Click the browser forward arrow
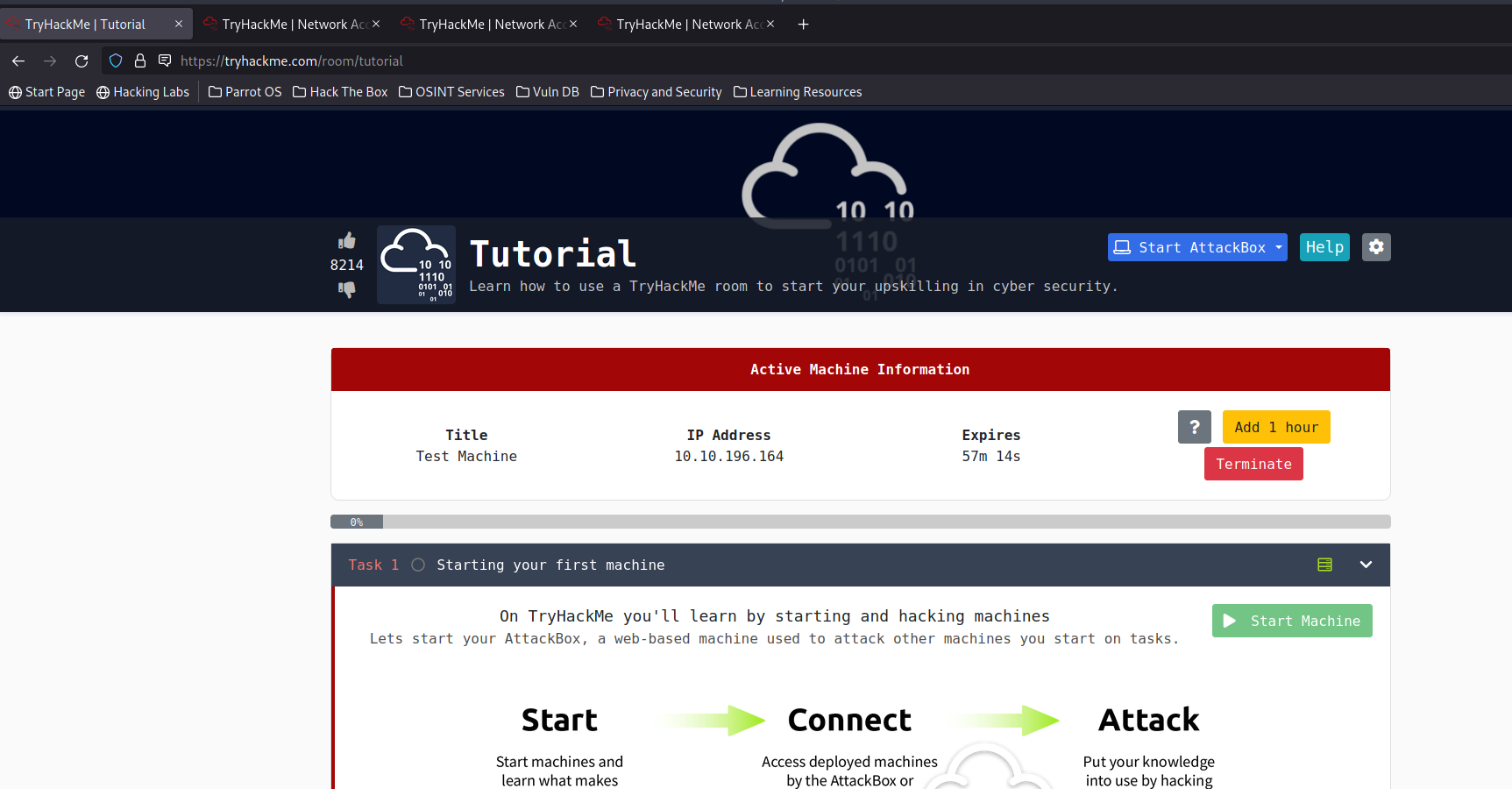Image resolution: width=1512 pixels, height=789 pixels. [x=50, y=60]
